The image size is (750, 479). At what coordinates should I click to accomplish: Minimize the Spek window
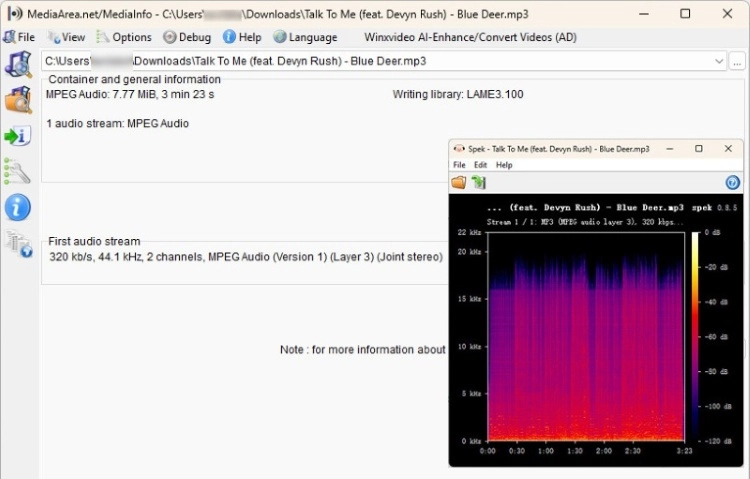click(x=670, y=149)
